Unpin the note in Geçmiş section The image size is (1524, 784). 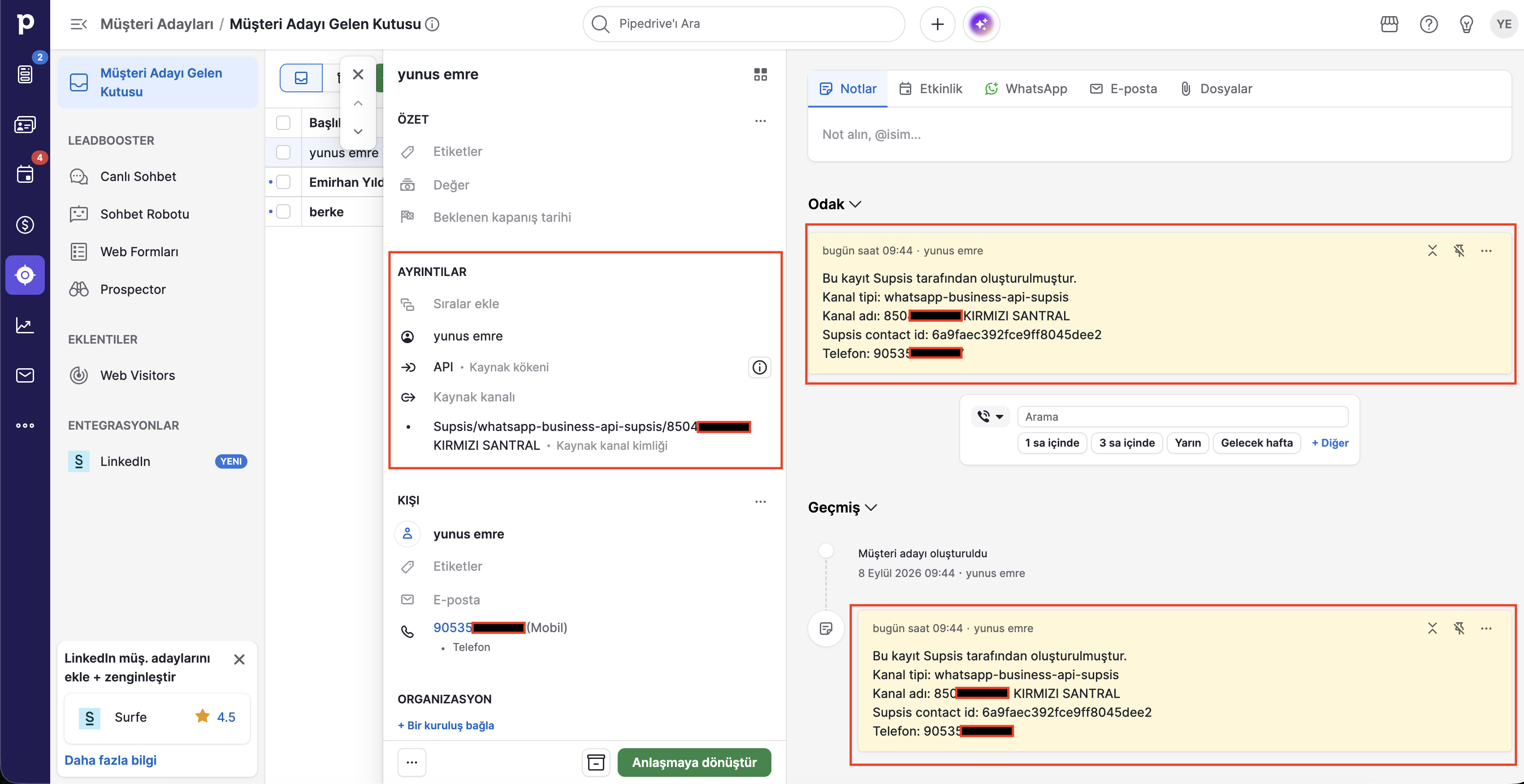1459,628
